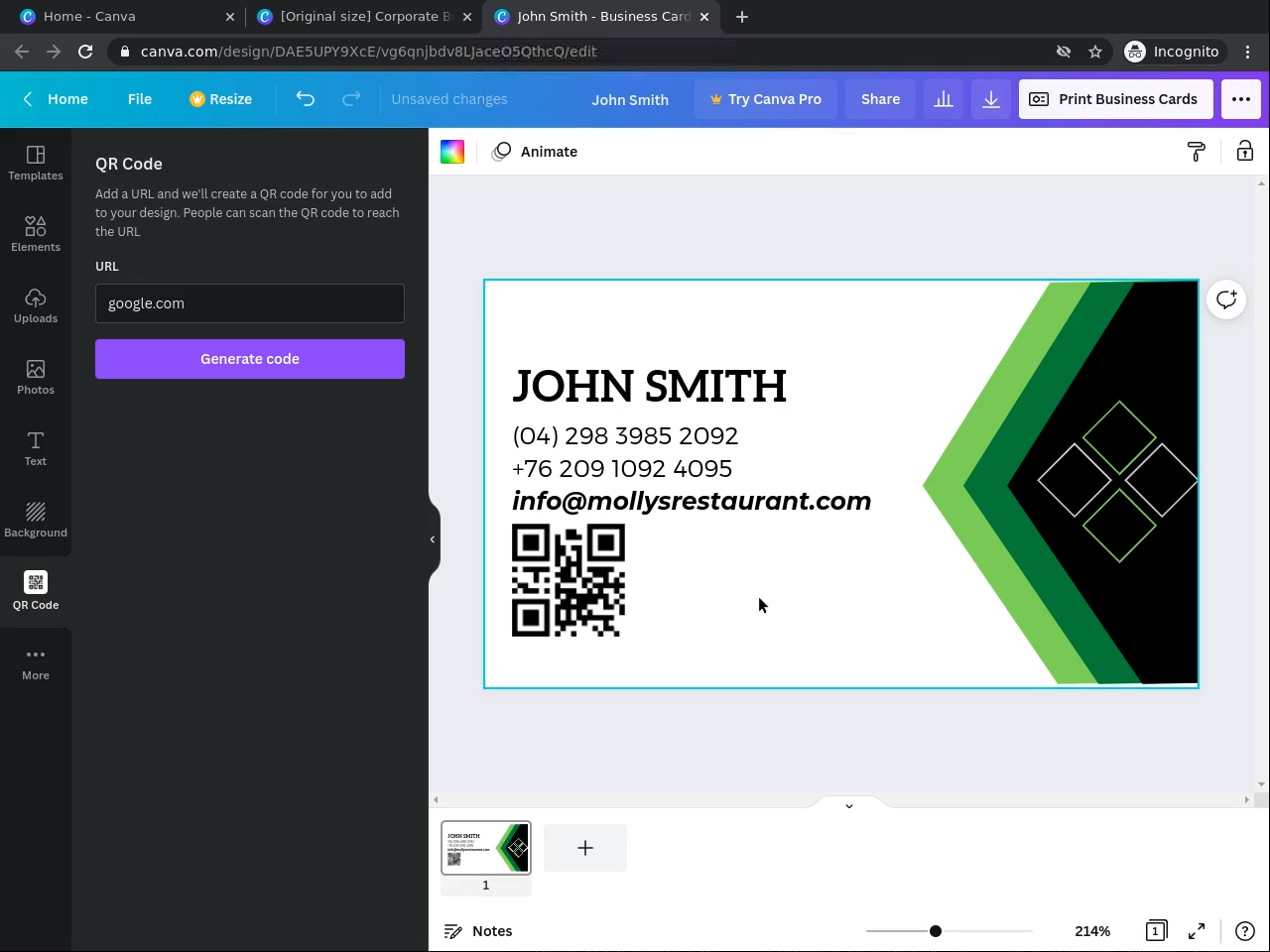Close the Home - Canva tab
Viewport: 1270px width, 952px height.
(230, 17)
